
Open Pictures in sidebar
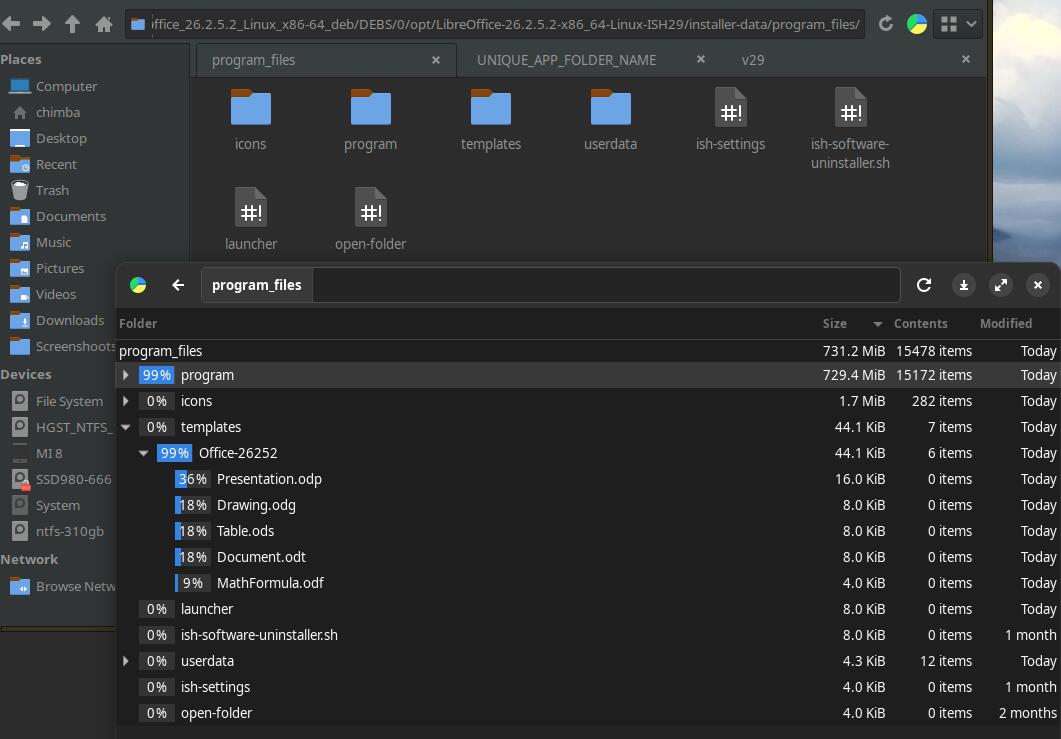point(60,269)
